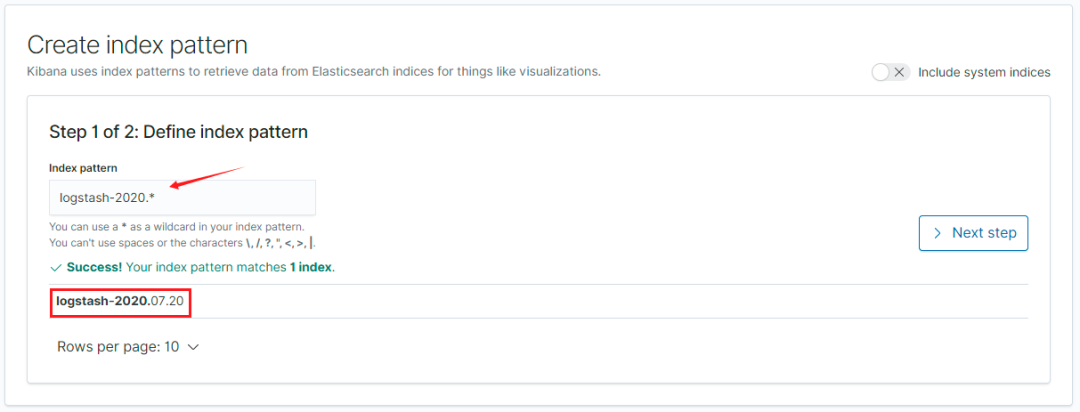The height and width of the screenshot is (412, 1080).
Task: Click the Next step button
Action: pyautogui.click(x=973, y=233)
